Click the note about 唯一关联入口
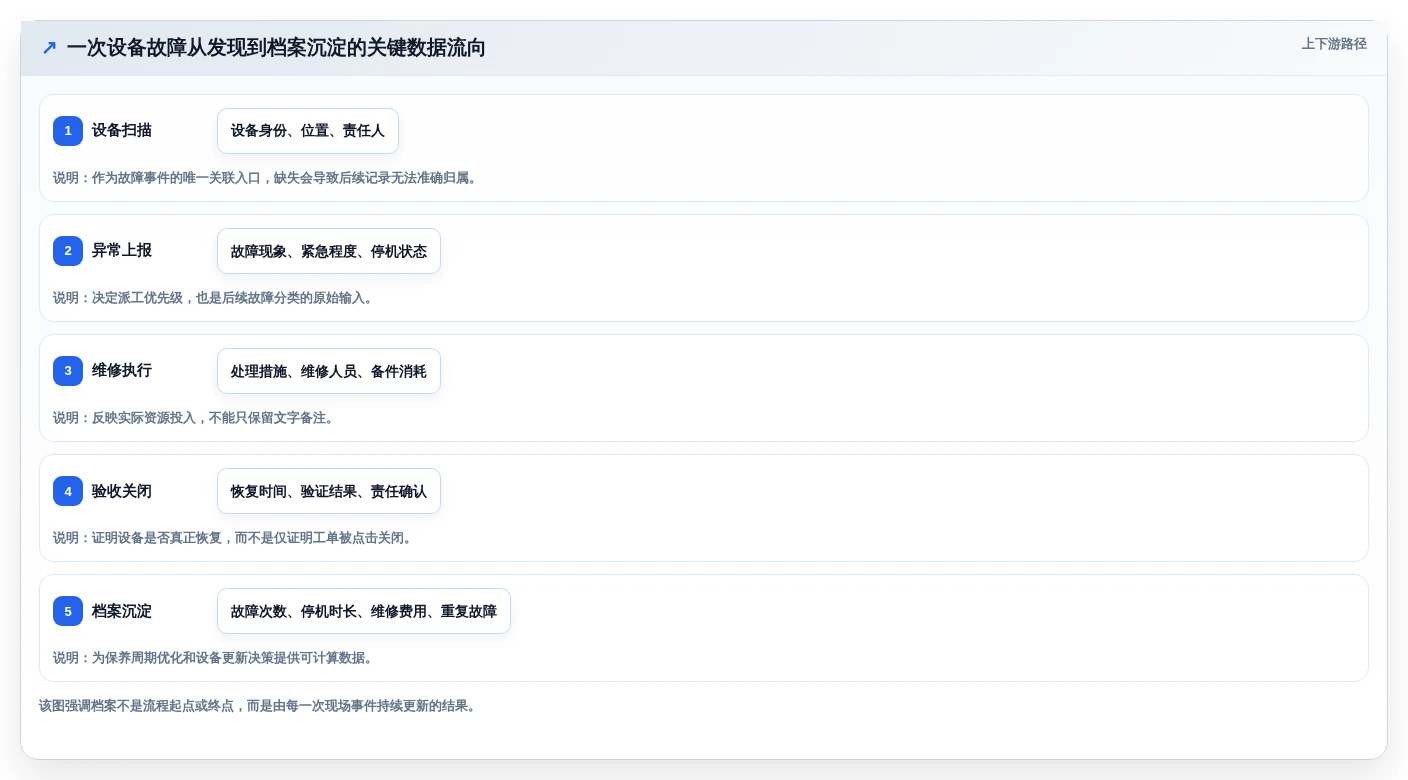Viewport: 1408px width, 780px height. point(267,178)
